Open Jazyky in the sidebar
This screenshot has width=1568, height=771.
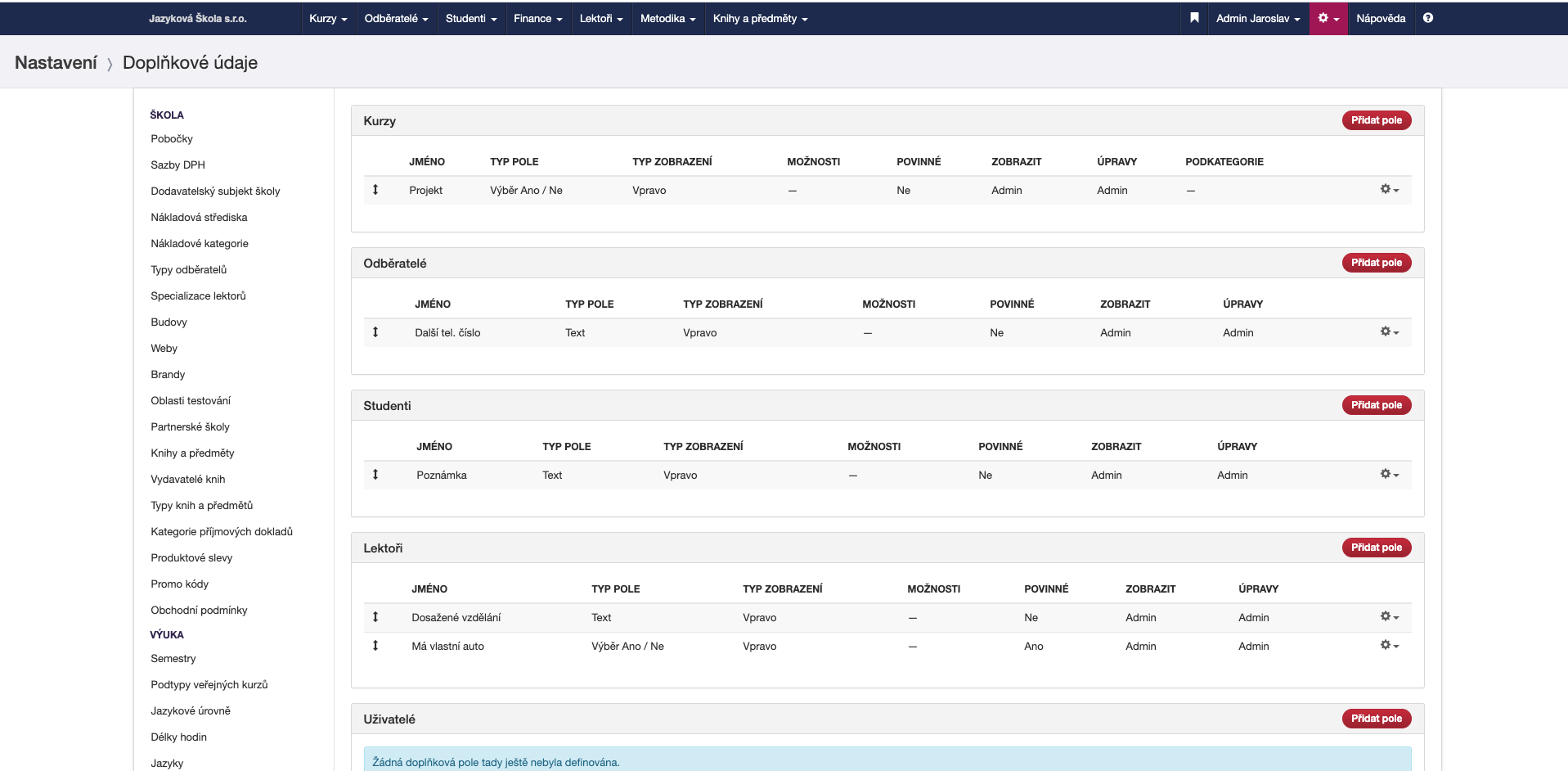pos(167,764)
